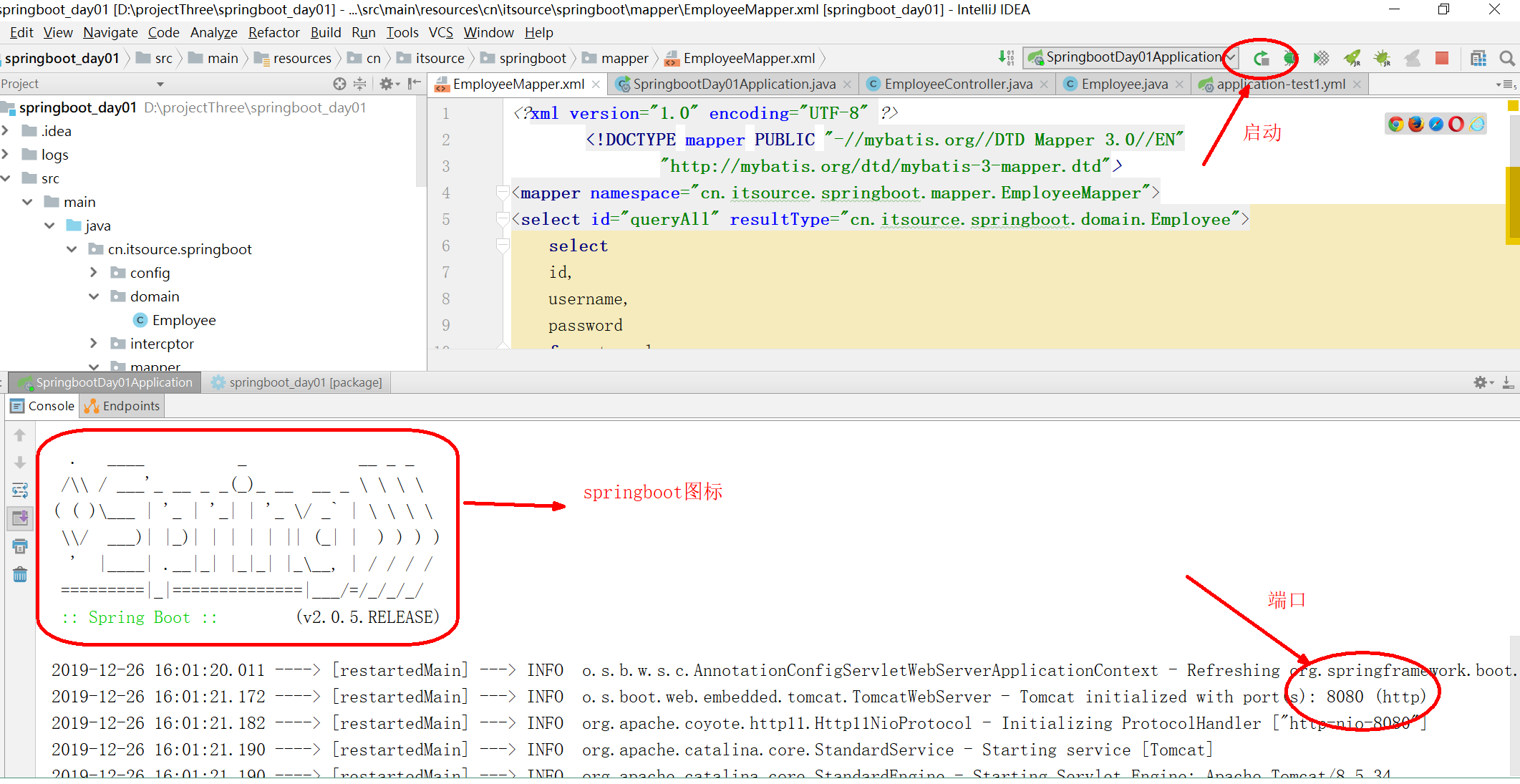
Task: Click the JRebel rocket run icon
Action: tap(1352, 59)
